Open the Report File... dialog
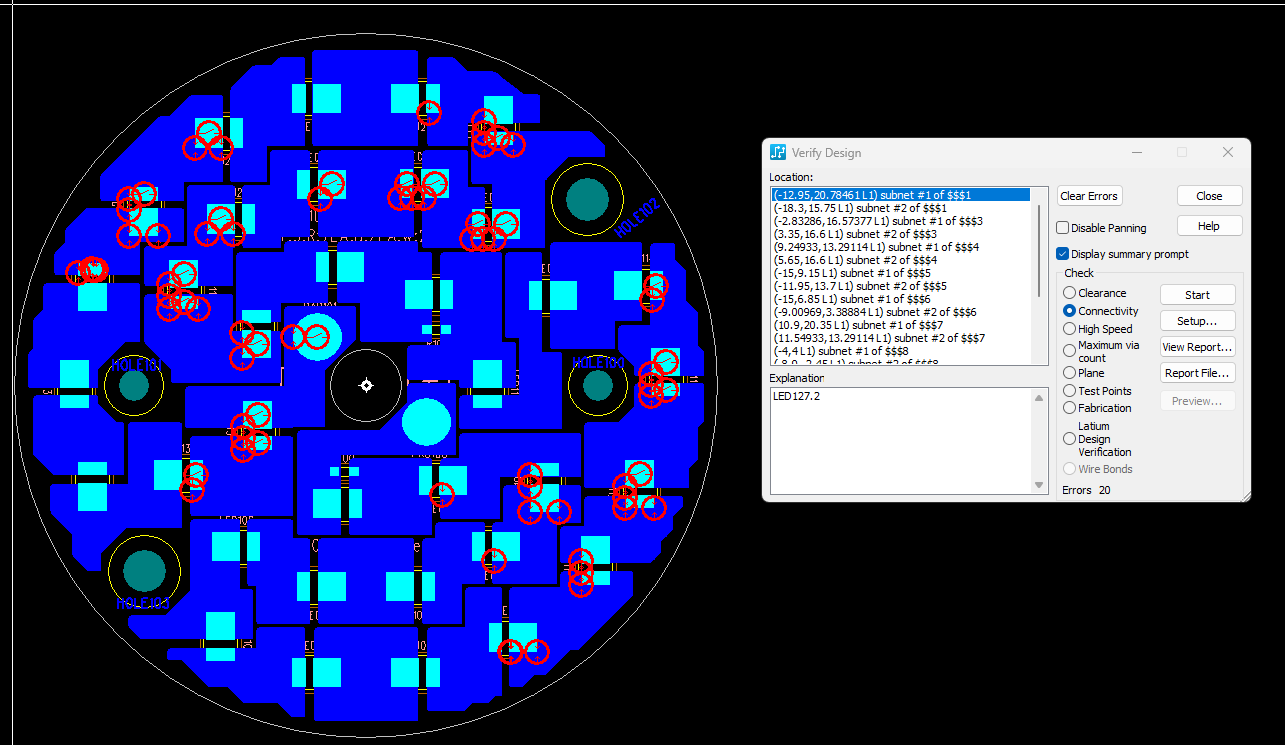The image size is (1285, 745). click(1197, 373)
